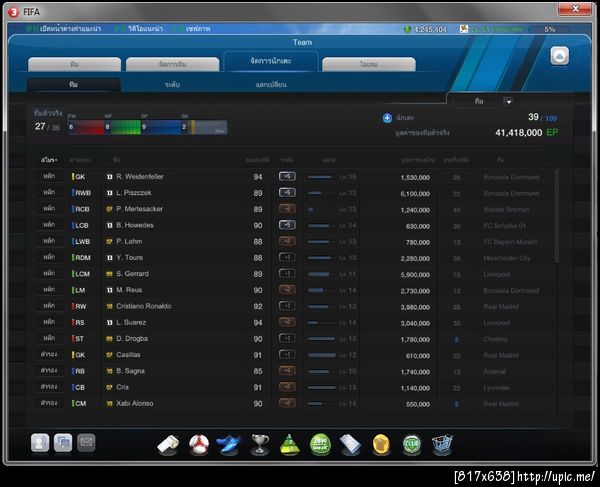Click the F2 video guide link in top bar

coord(139,29)
